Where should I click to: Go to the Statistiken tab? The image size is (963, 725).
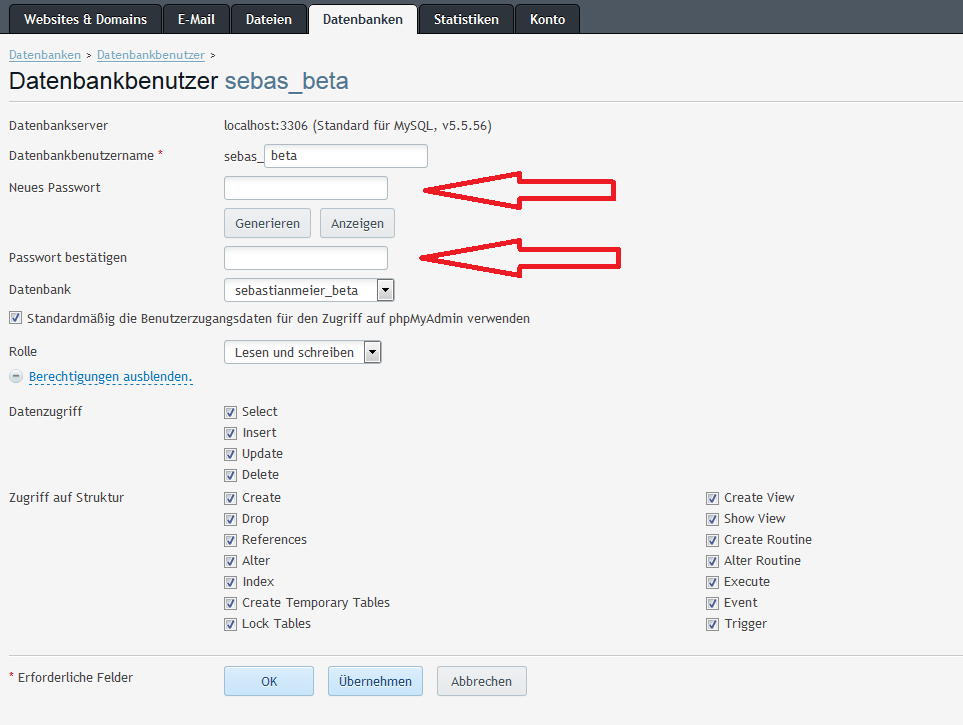click(466, 19)
